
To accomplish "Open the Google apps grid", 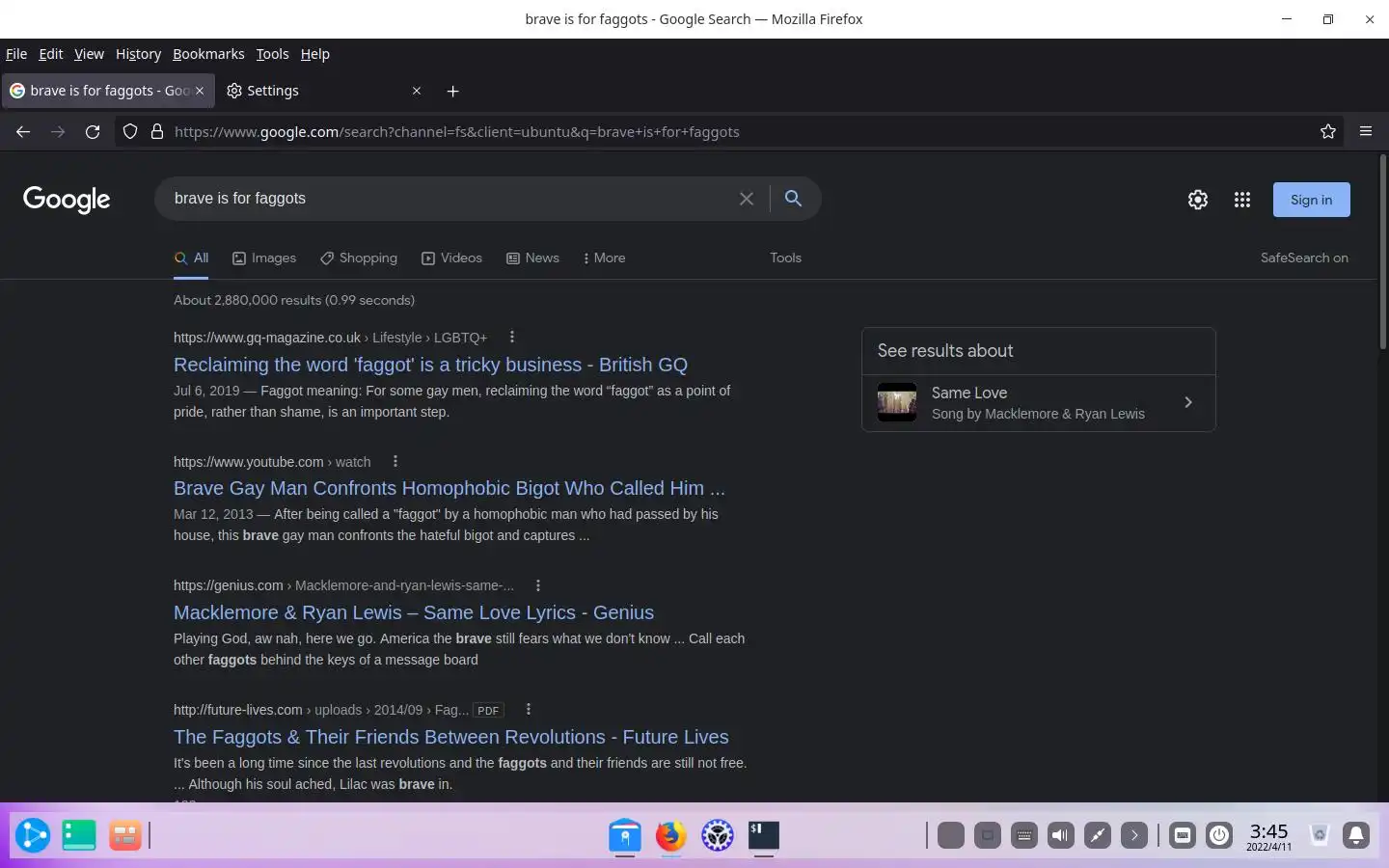I will coord(1242,200).
